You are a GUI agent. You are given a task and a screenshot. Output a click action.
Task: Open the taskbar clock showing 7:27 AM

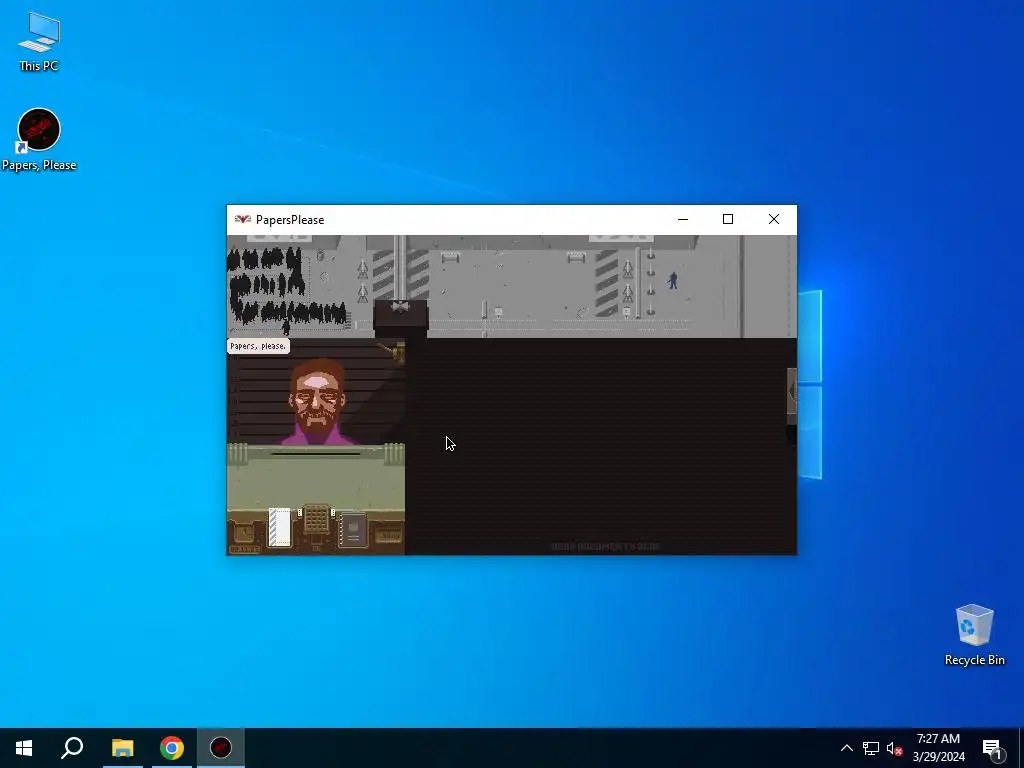click(938, 748)
